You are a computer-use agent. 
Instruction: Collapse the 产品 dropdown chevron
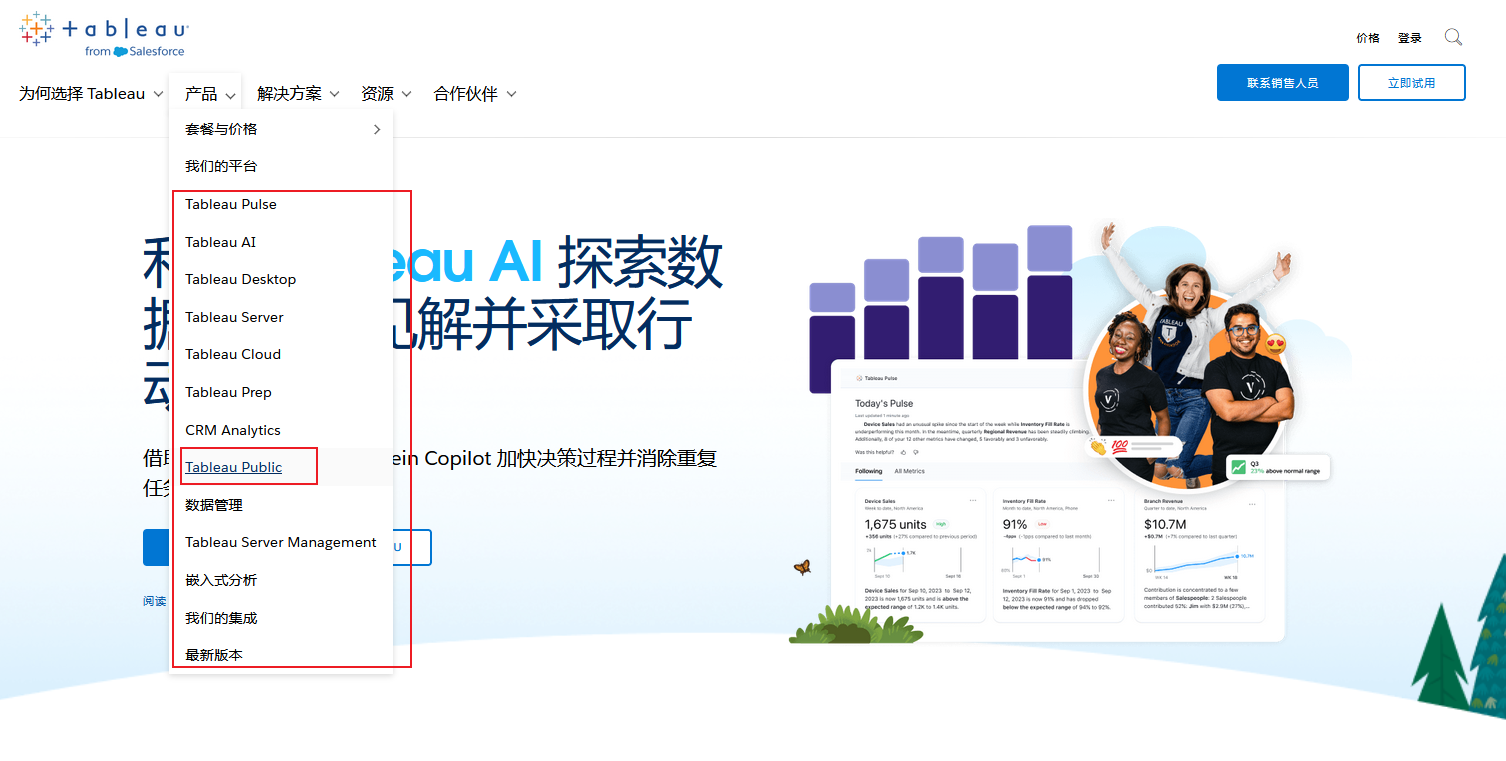point(230,95)
